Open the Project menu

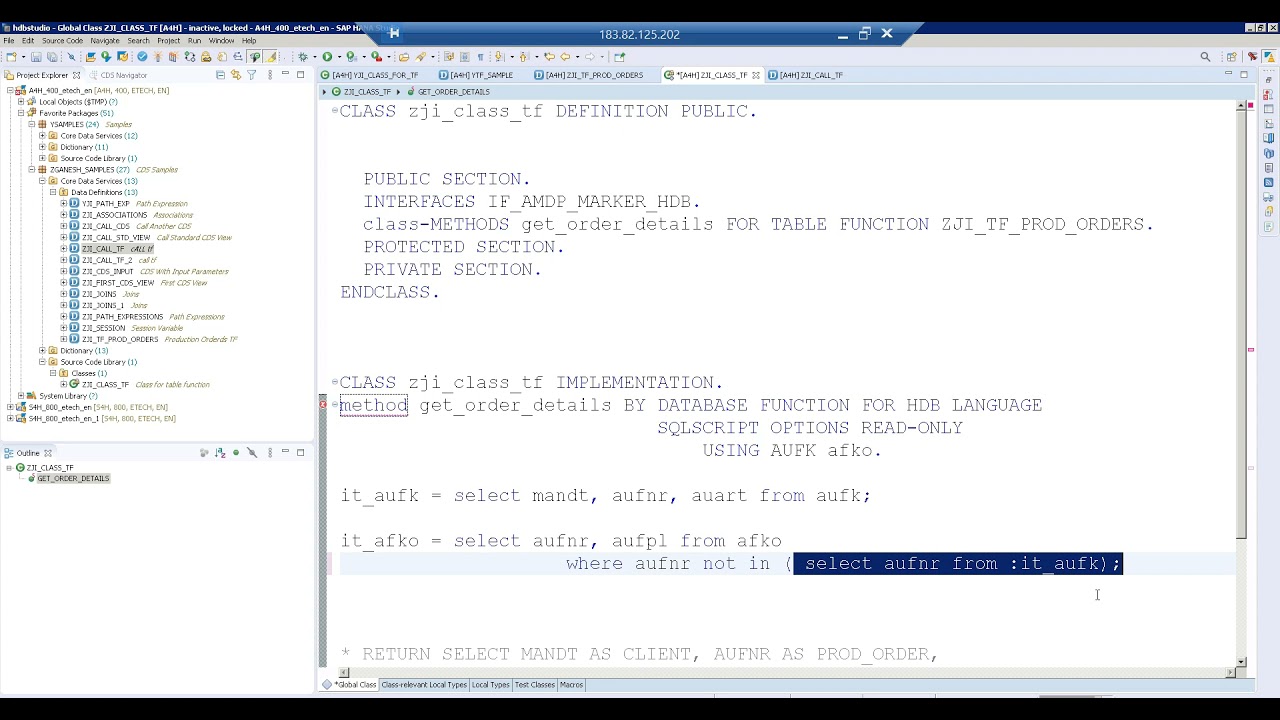click(x=168, y=41)
